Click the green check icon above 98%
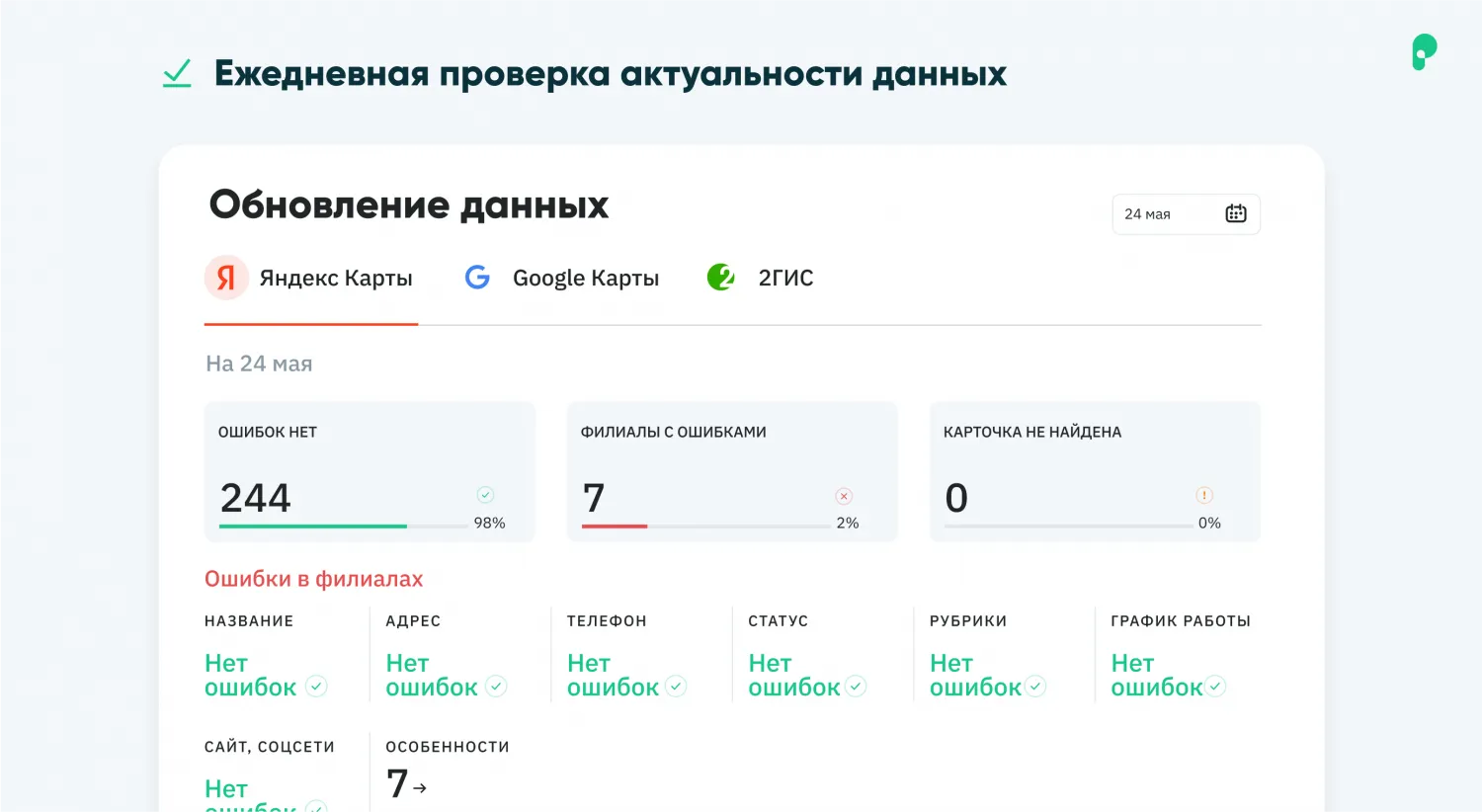Image resolution: width=1482 pixels, height=812 pixels. pos(485,495)
